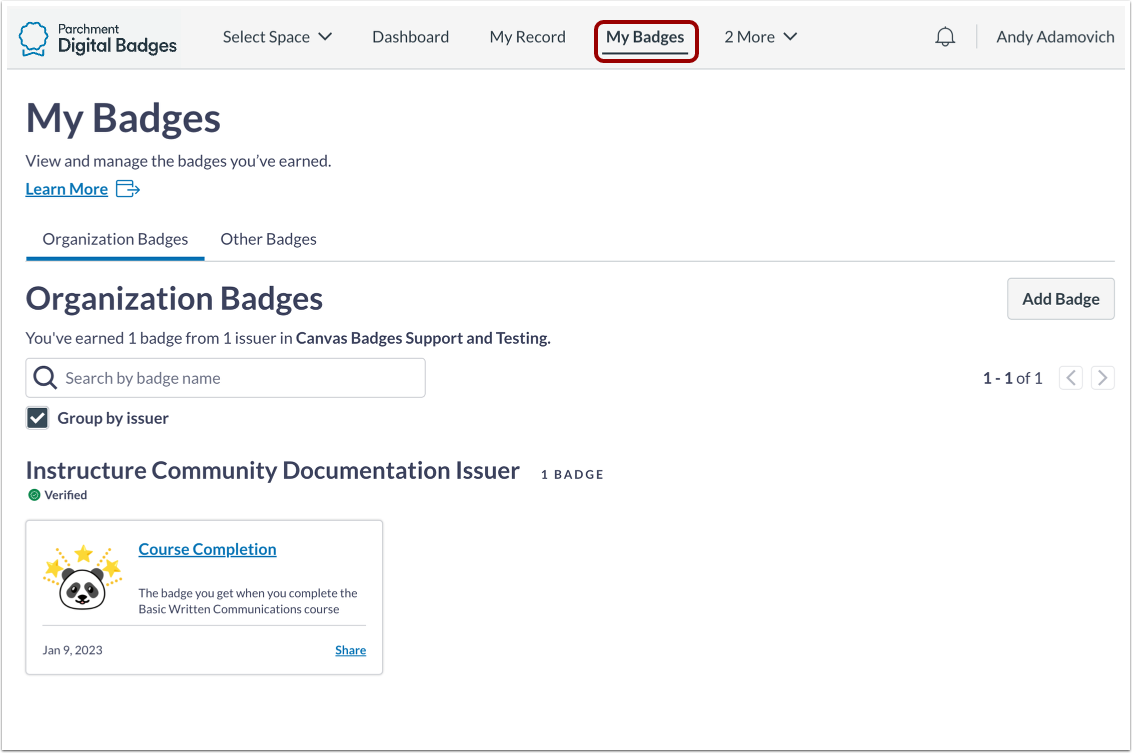
Task: Click the search magnifier icon
Action: pyautogui.click(x=44, y=377)
